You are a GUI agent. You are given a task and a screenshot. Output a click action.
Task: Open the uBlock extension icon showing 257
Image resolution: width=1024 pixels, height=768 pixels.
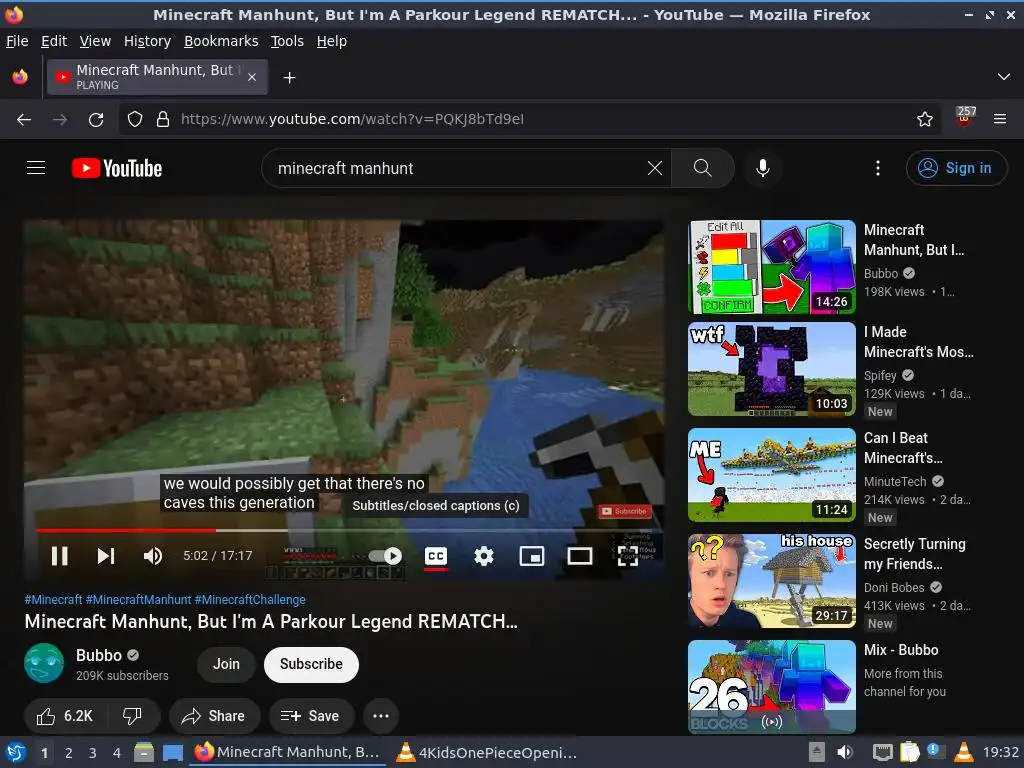[x=965, y=117]
